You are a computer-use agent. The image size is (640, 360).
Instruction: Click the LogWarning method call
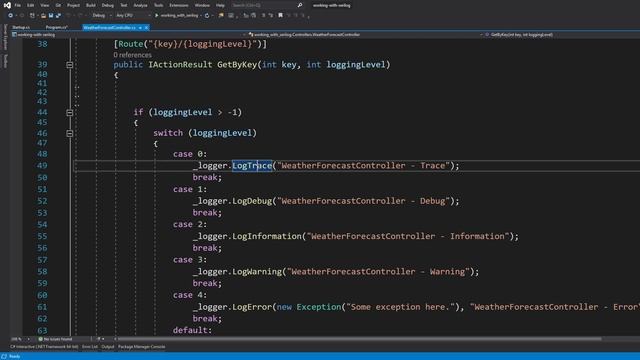point(257,272)
